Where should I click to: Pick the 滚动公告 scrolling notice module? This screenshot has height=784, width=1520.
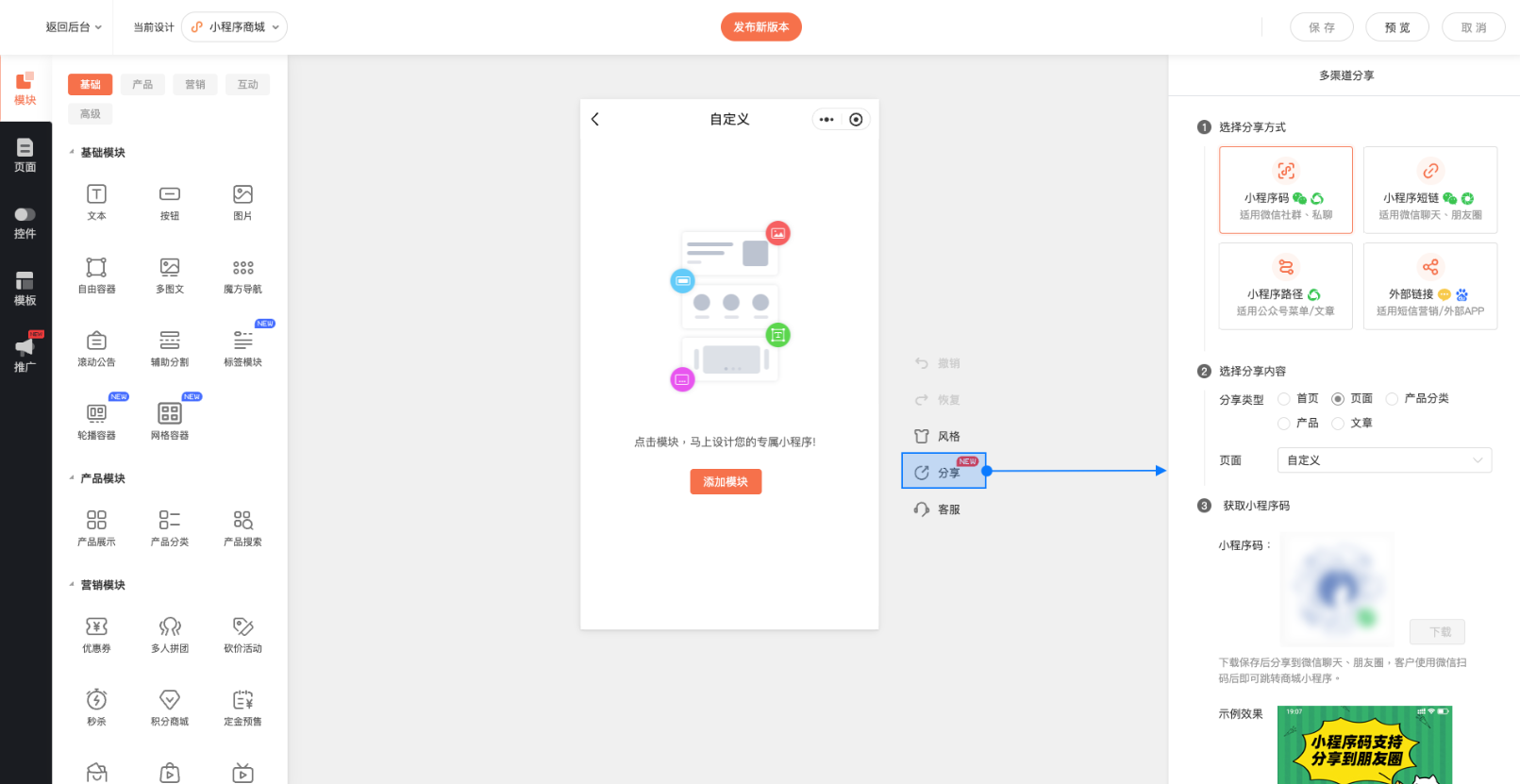96,341
